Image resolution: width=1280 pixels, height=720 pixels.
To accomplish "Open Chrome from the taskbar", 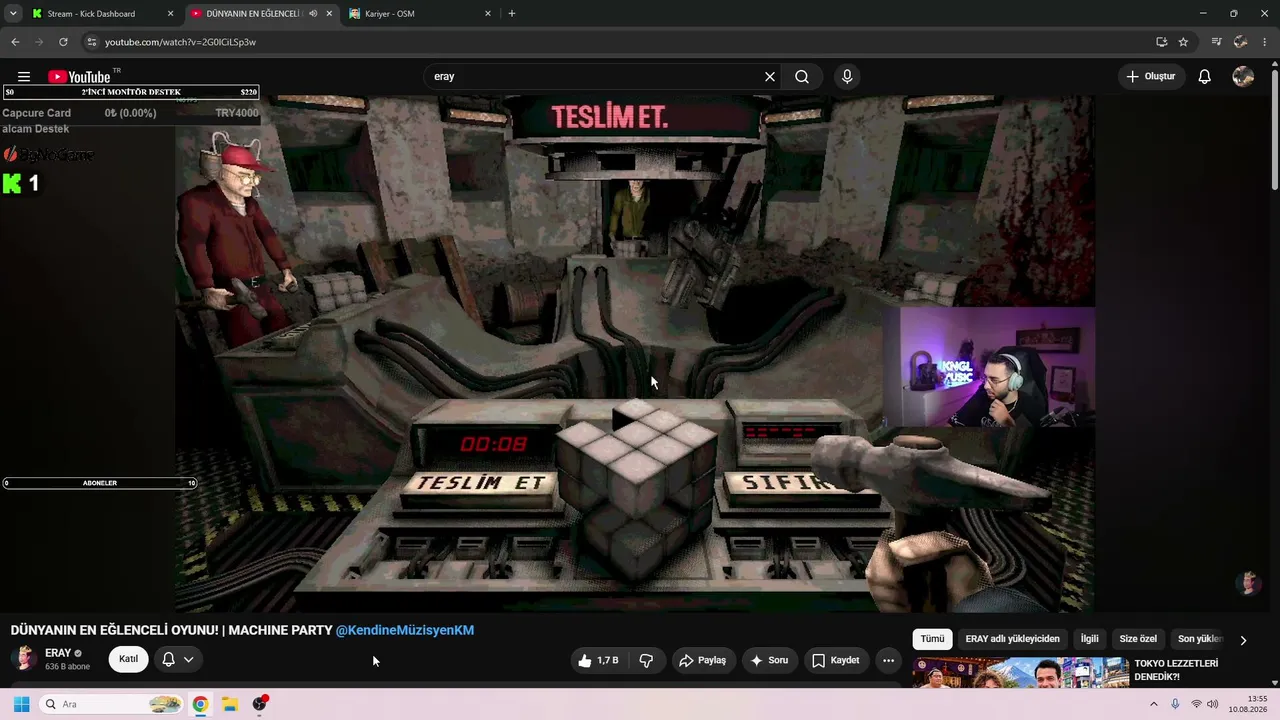I will pos(200,704).
